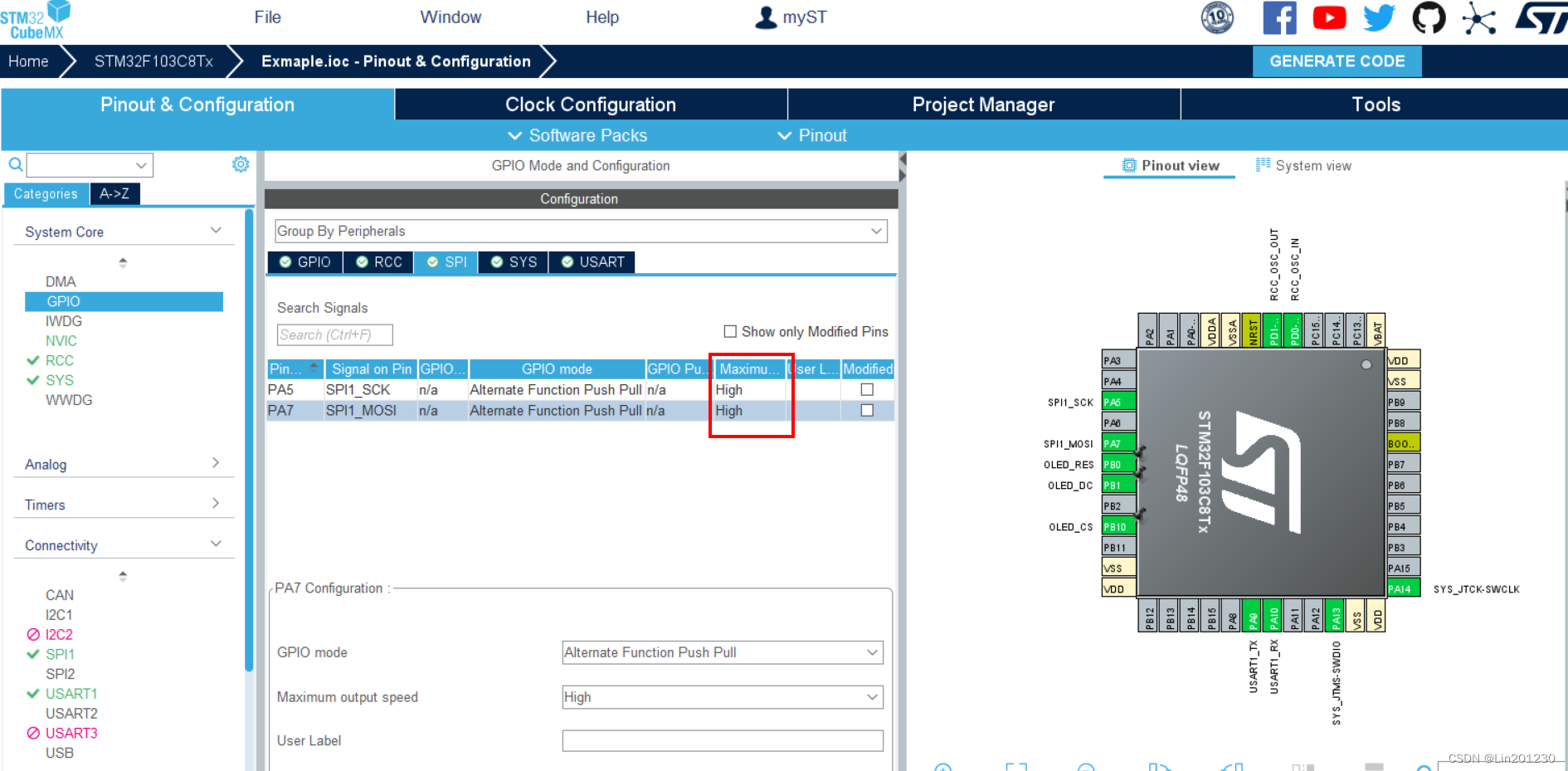Collapse the Connectivity category
This screenshot has height=771, width=1568.
point(216,544)
